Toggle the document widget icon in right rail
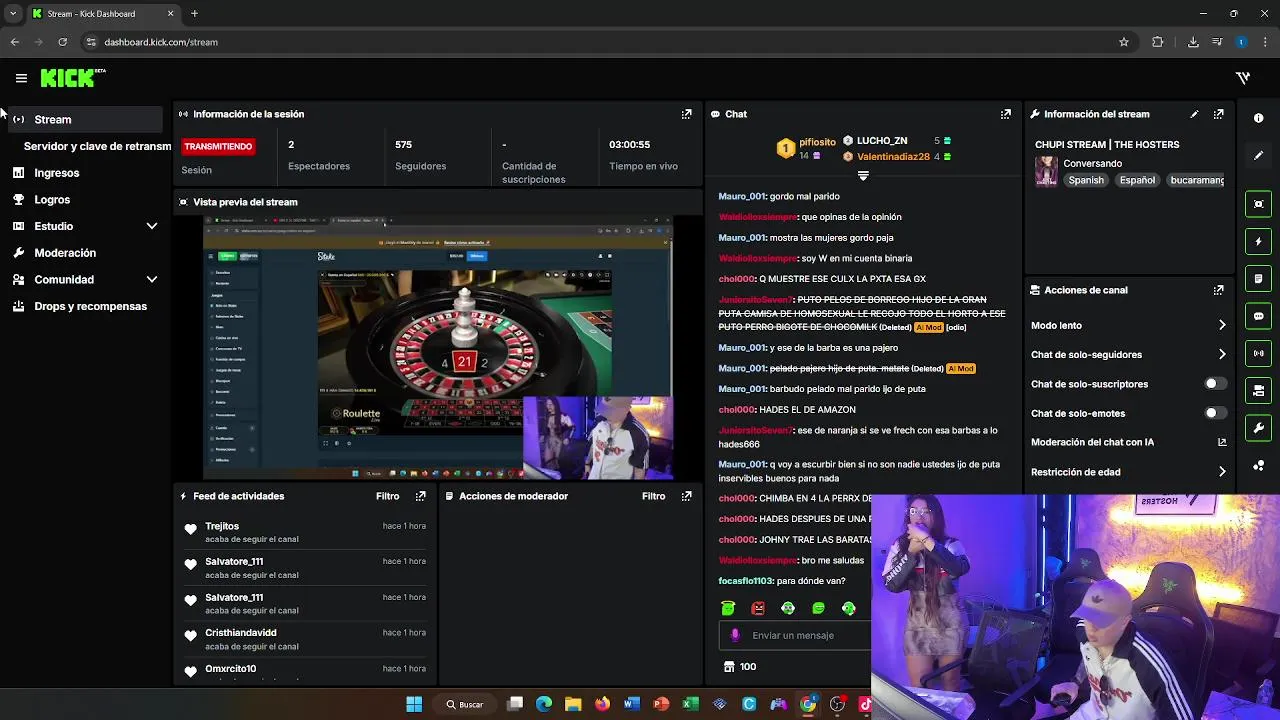The height and width of the screenshot is (720, 1280). click(1258, 279)
